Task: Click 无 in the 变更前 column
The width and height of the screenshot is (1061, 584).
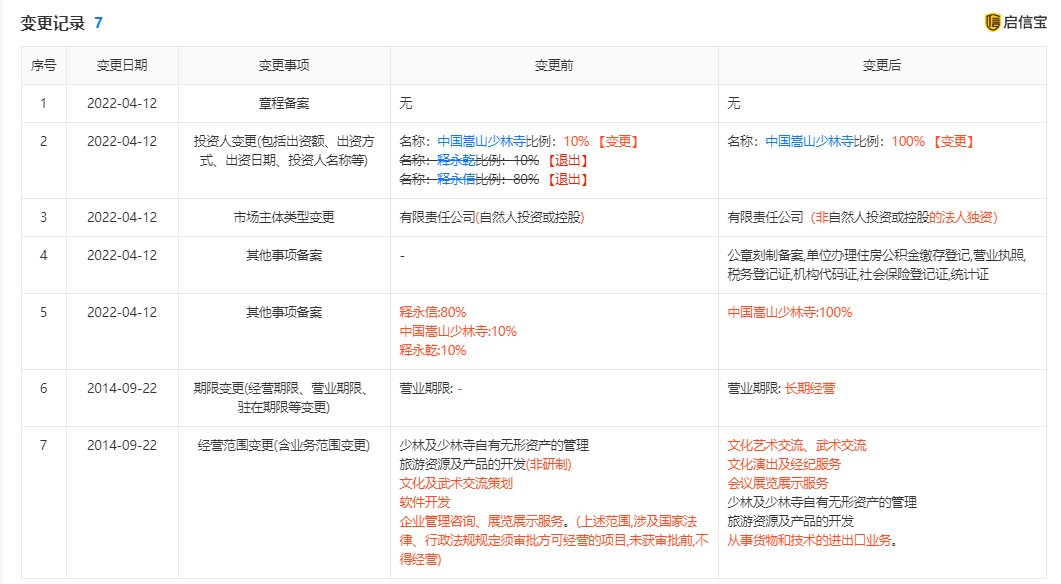Action: click(x=406, y=104)
